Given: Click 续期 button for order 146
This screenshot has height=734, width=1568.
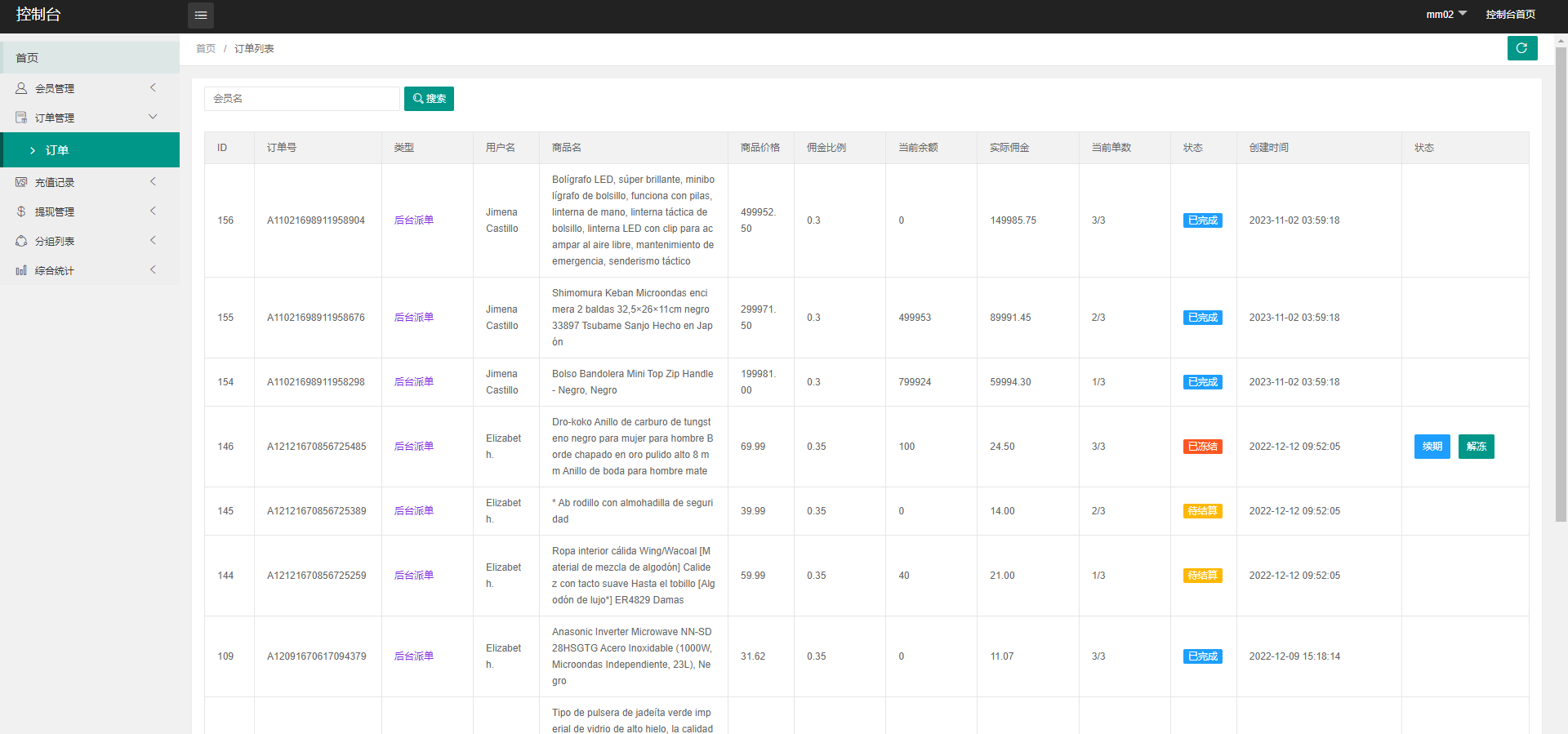Looking at the screenshot, I should (1432, 447).
